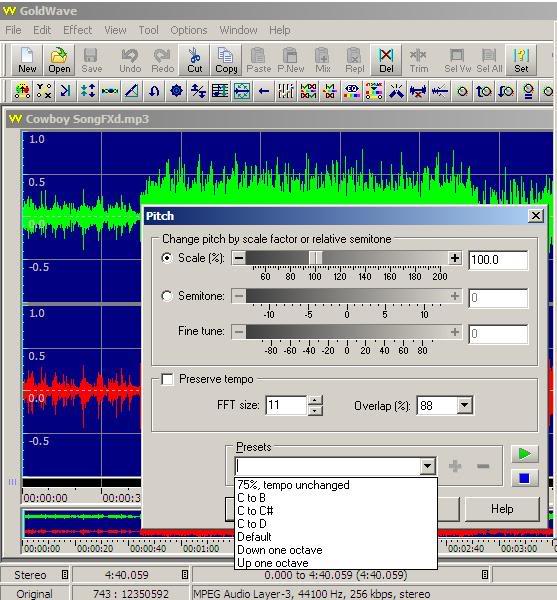557x600 pixels.
Task: Click the Help button in Pitch dialog
Action: [502, 509]
